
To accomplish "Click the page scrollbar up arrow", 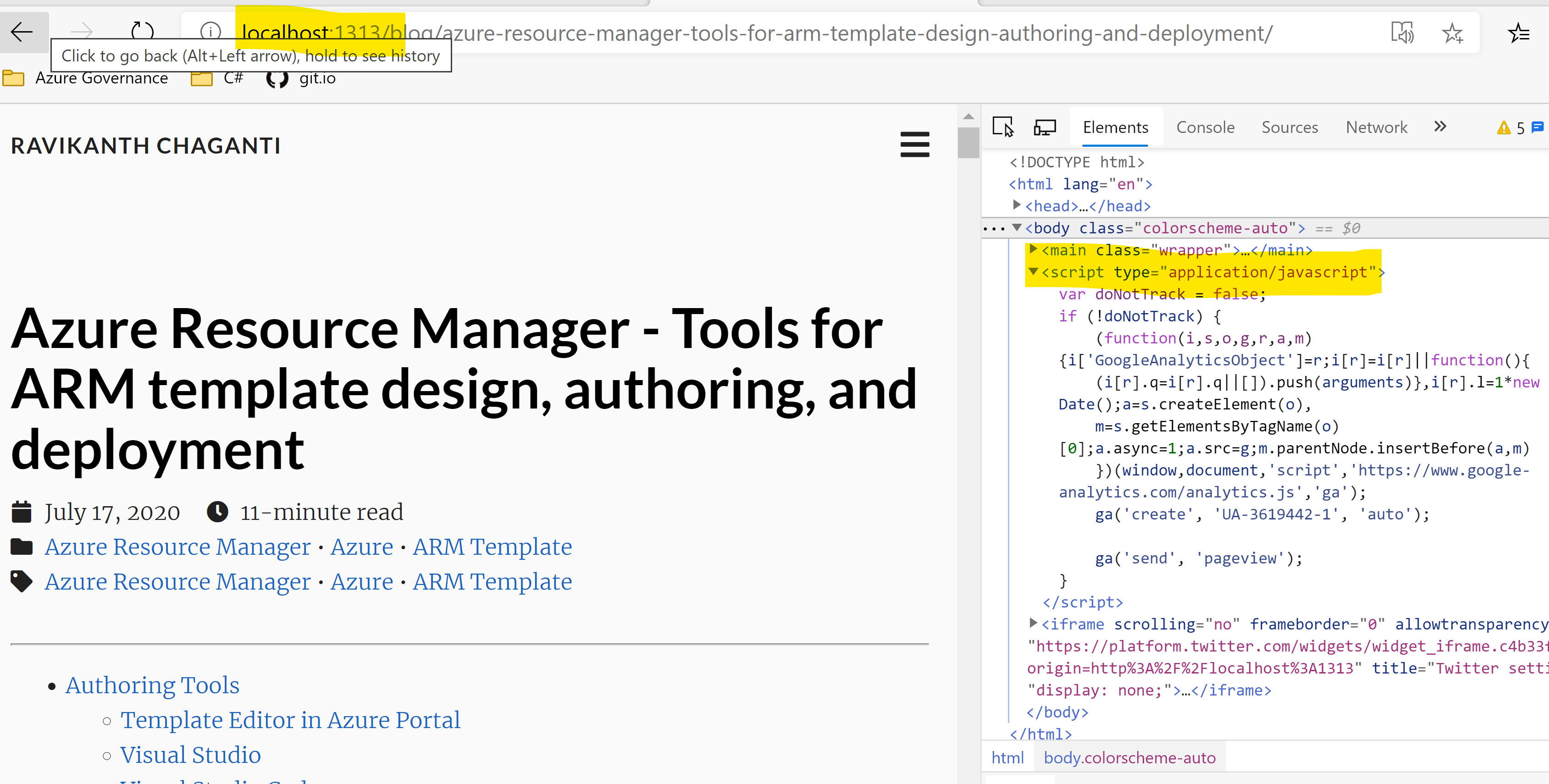I will tap(968, 116).
